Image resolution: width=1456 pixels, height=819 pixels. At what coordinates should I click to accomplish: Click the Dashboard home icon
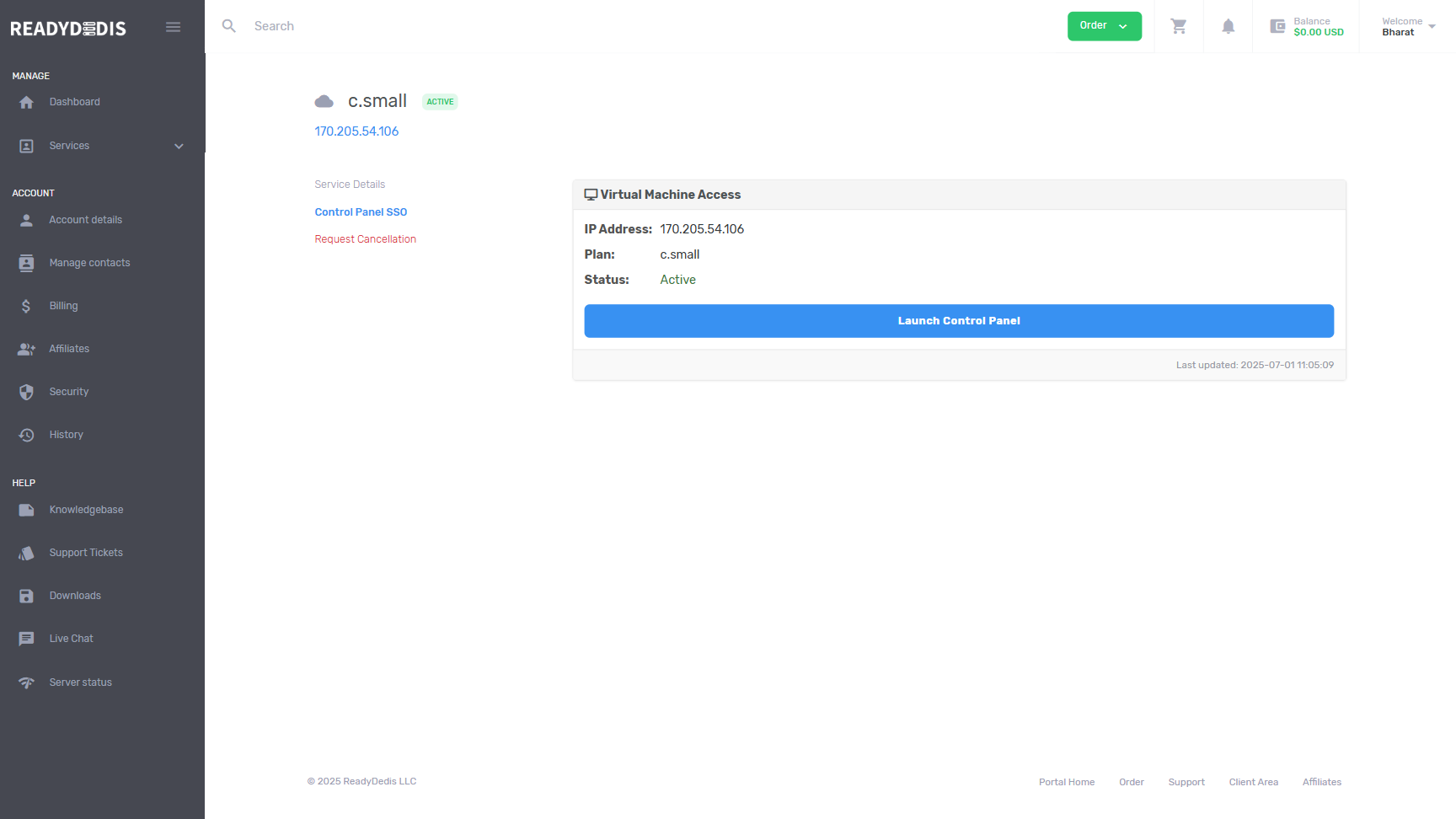tap(26, 102)
